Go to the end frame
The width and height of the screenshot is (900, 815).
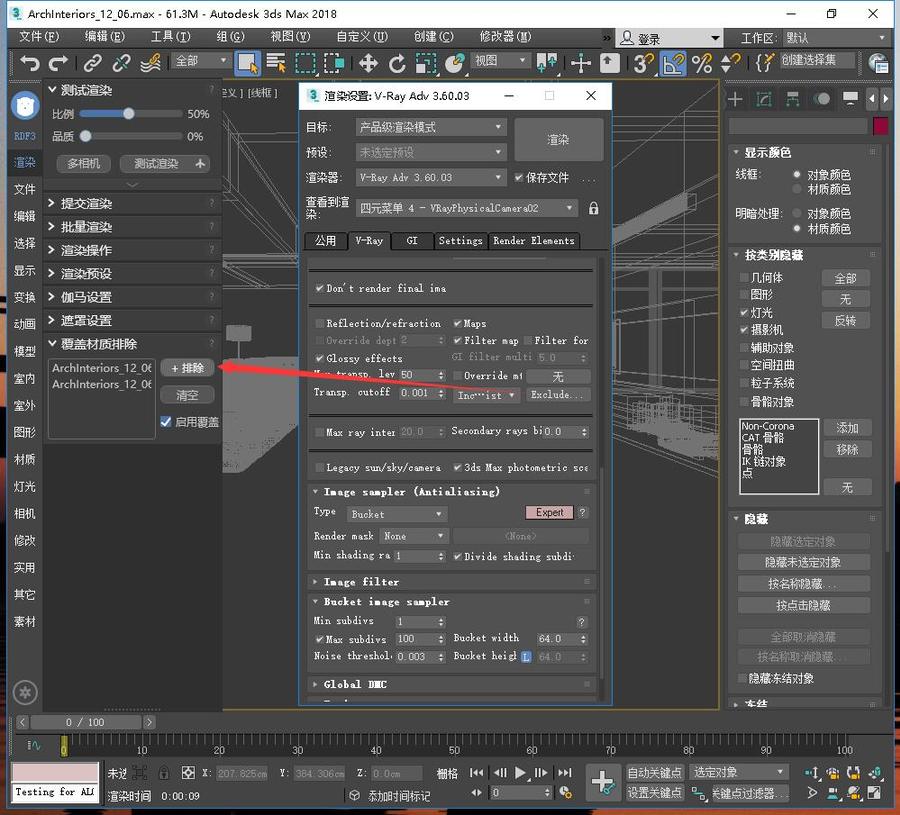(x=565, y=773)
